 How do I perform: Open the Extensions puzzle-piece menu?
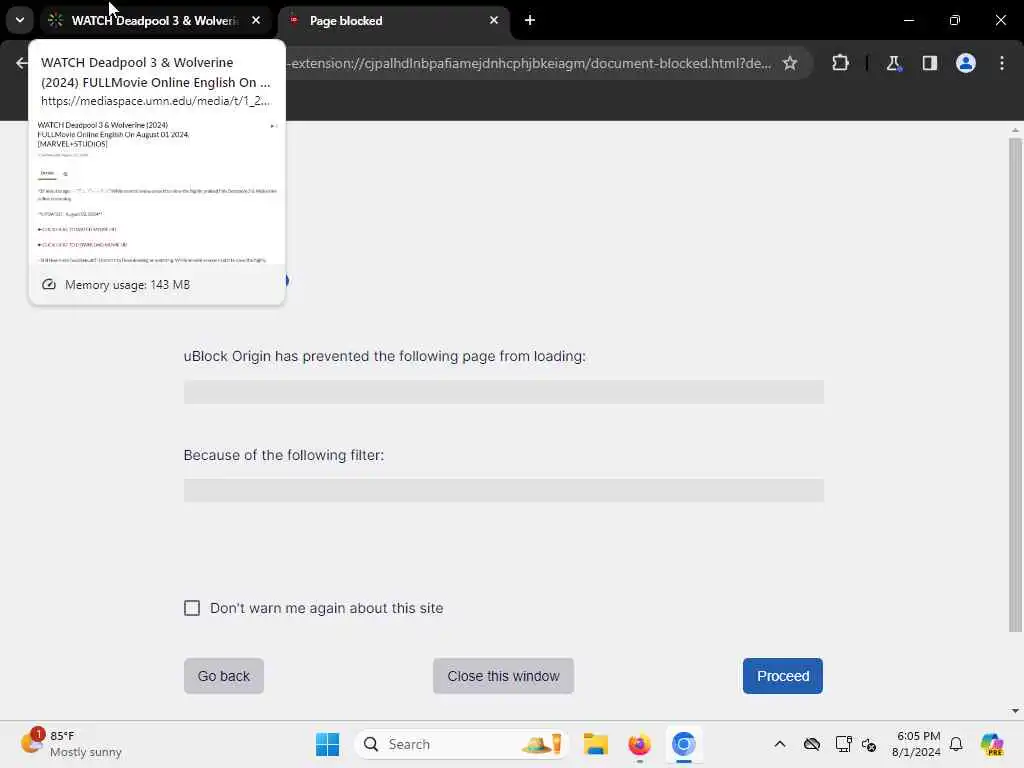click(x=840, y=63)
